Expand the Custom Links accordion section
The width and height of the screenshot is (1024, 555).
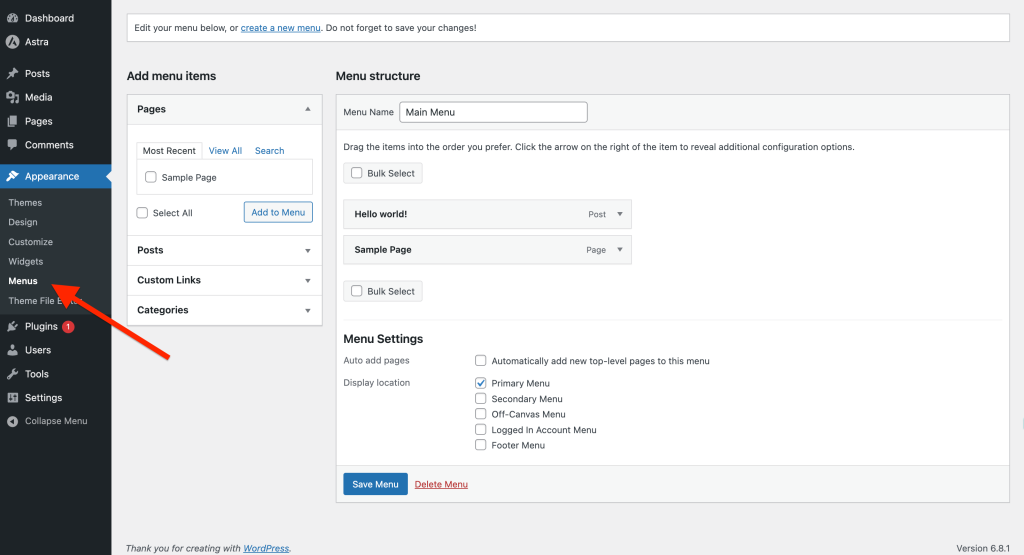coord(224,280)
